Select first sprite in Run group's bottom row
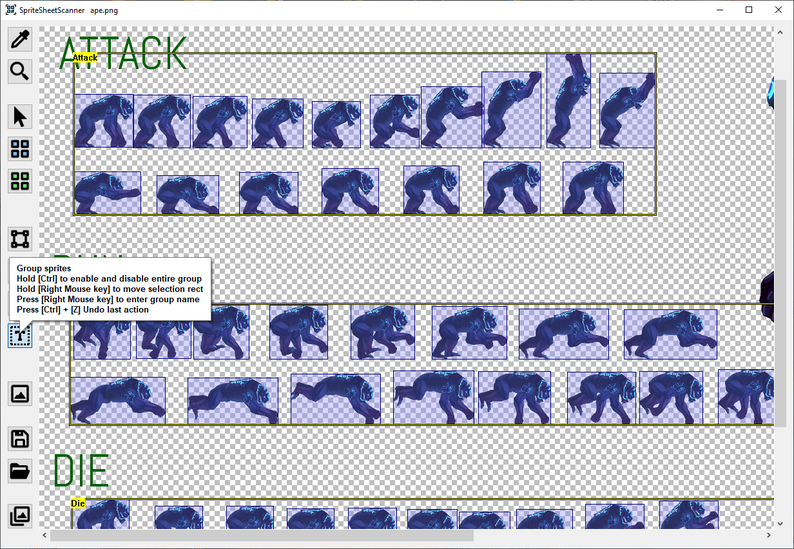The image size is (794, 549). (118, 401)
